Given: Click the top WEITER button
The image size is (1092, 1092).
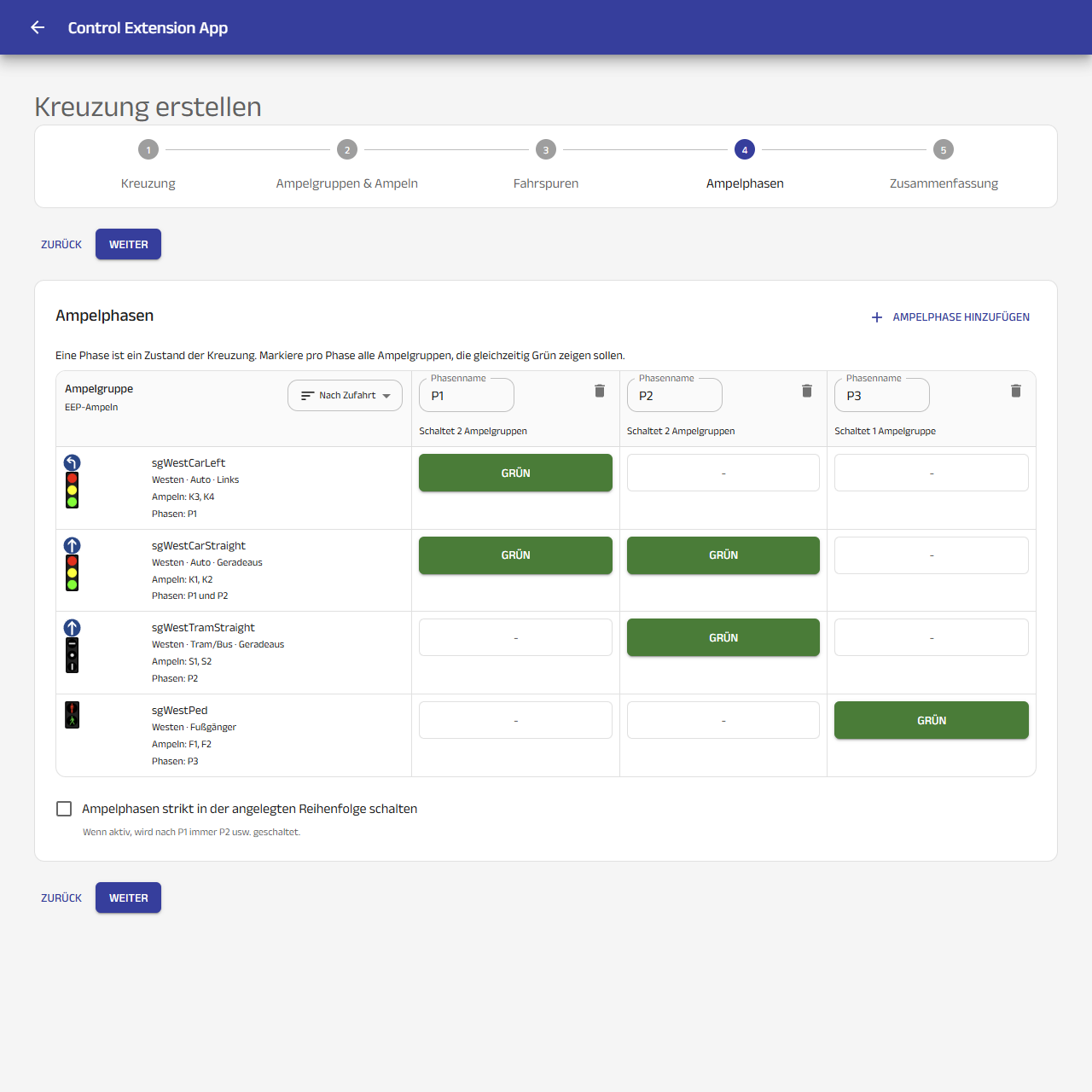Looking at the screenshot, I should click(128, 244).
